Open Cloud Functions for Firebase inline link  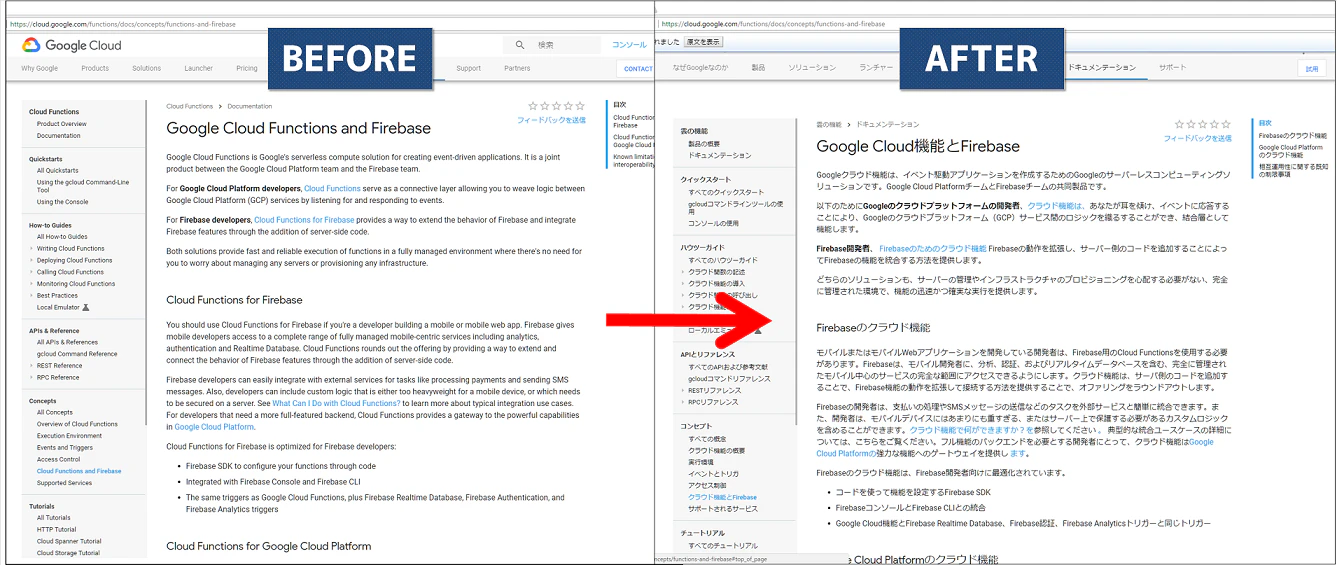click(304, 220)
